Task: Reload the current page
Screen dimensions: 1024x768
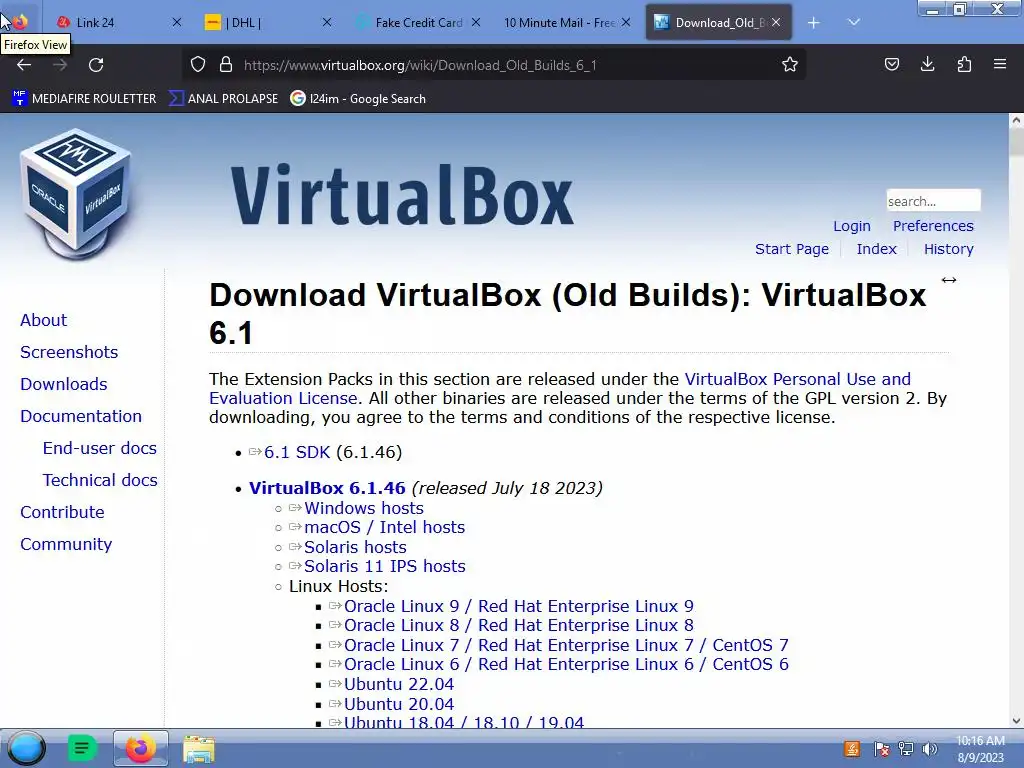Action: click(x=96, y=65)
